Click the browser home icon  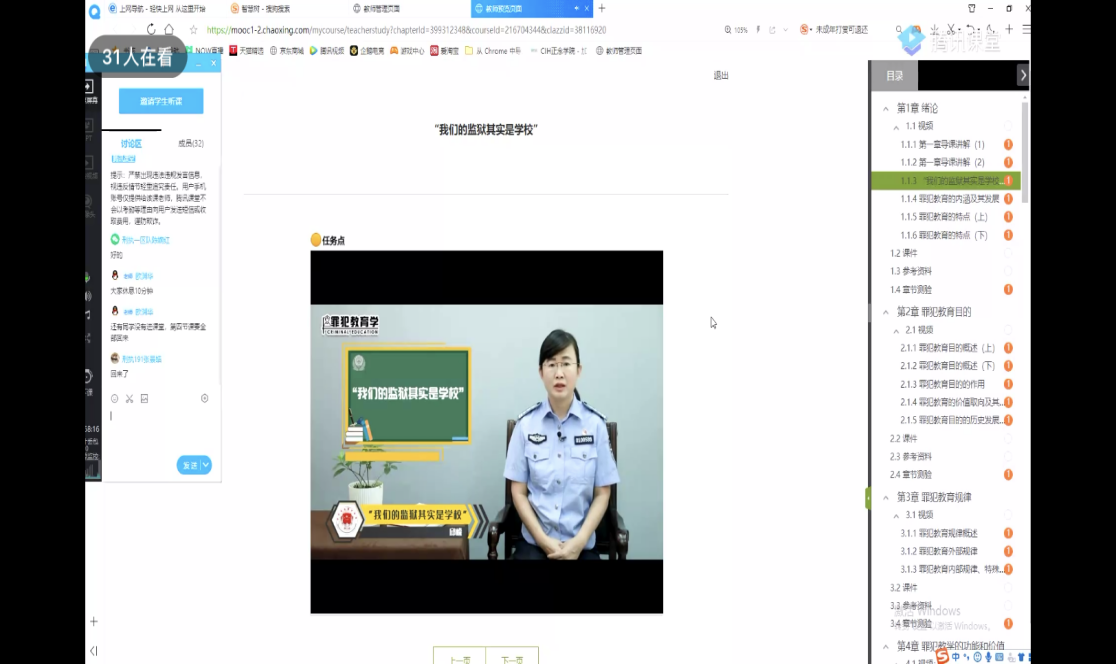[169, 30]
